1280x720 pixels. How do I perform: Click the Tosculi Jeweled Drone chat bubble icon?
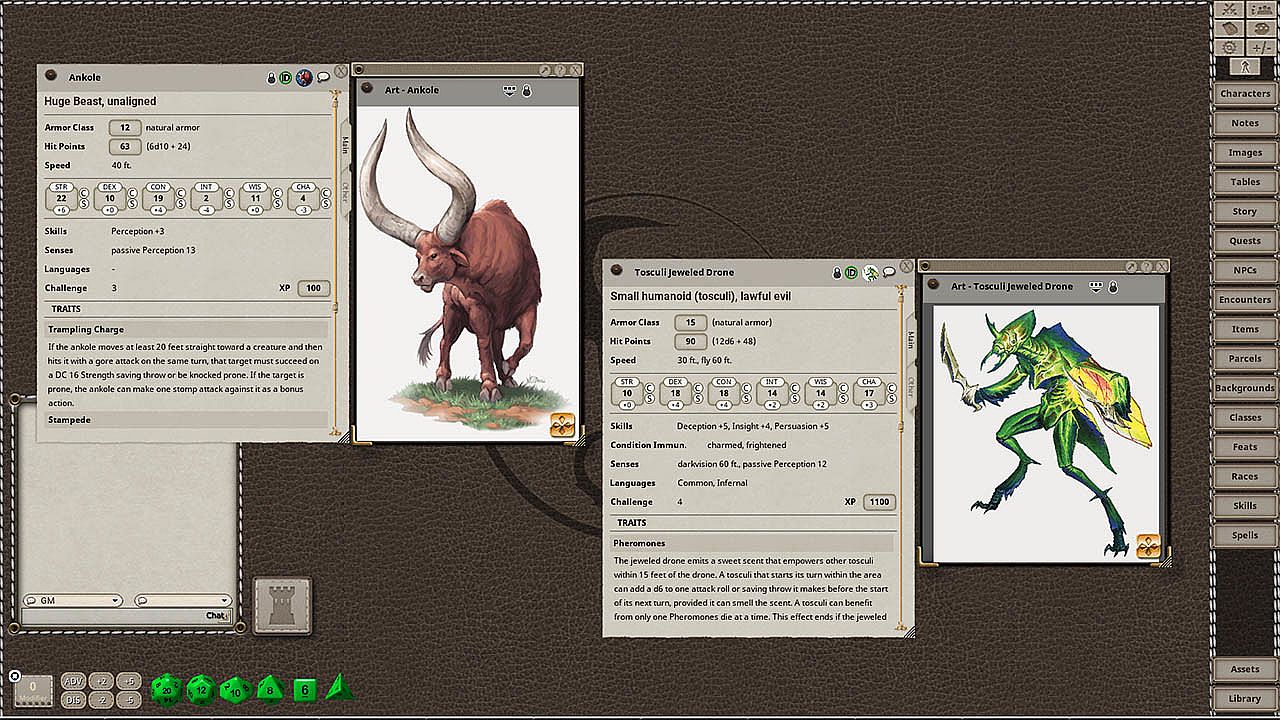coord(889,273)
